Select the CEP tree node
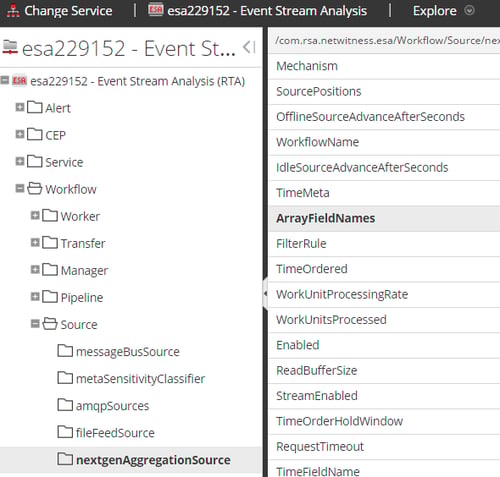Screen dimensions: 500x477 [56, 135]
